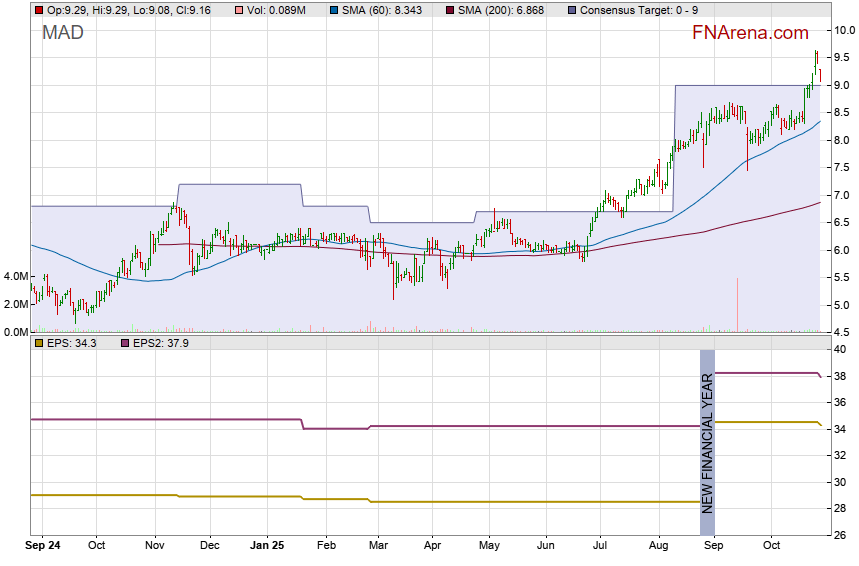Click the tall volume spike bar in September
This screenshot has height=566, width=859.
(x=738, y=305)
